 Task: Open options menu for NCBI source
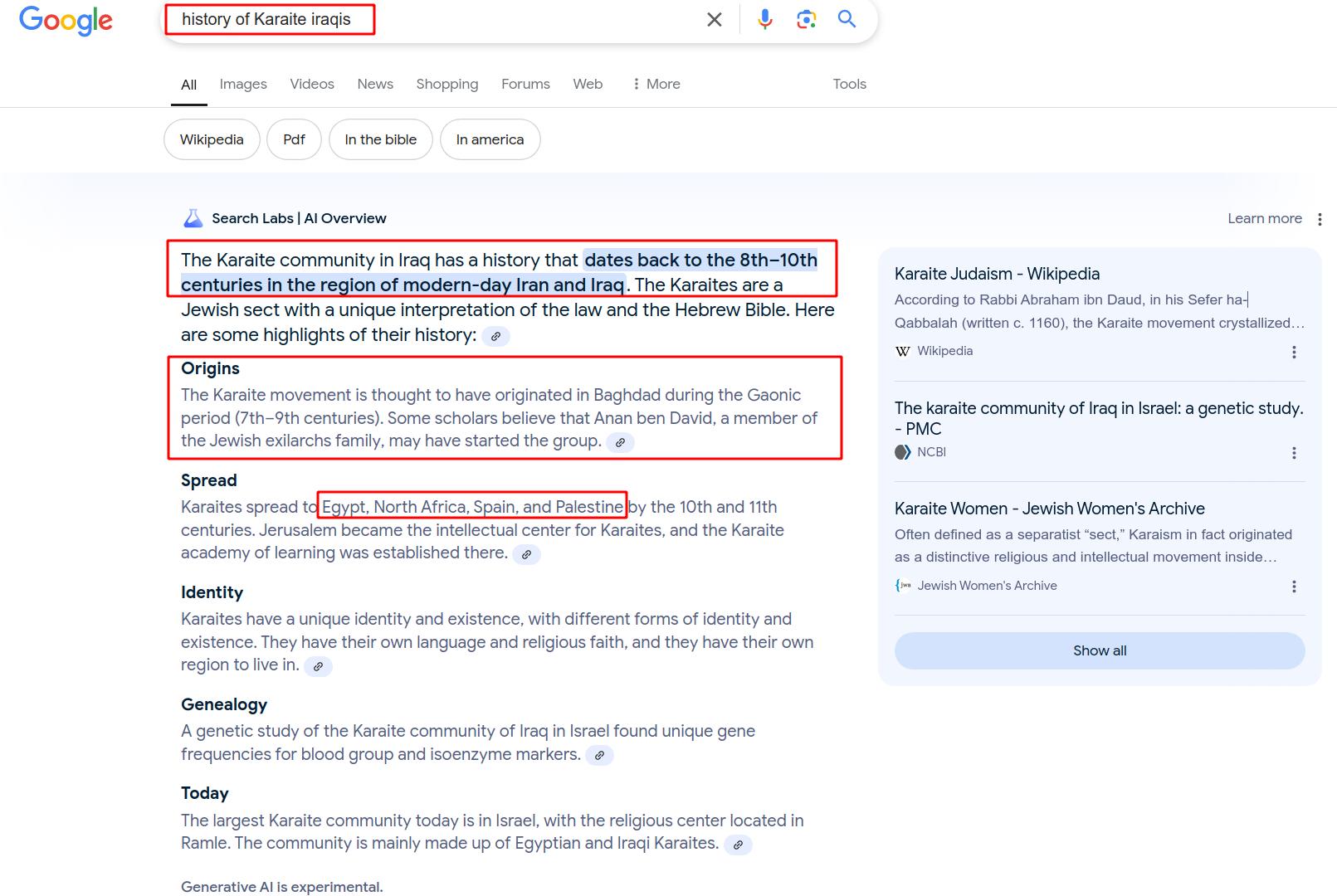tap(1293, 453)
